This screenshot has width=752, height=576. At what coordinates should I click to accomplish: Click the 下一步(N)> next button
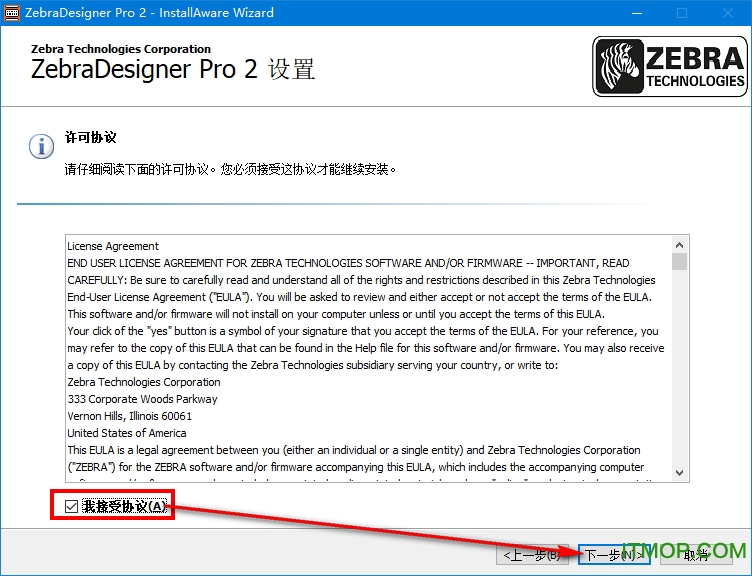[x=614, y=555]
